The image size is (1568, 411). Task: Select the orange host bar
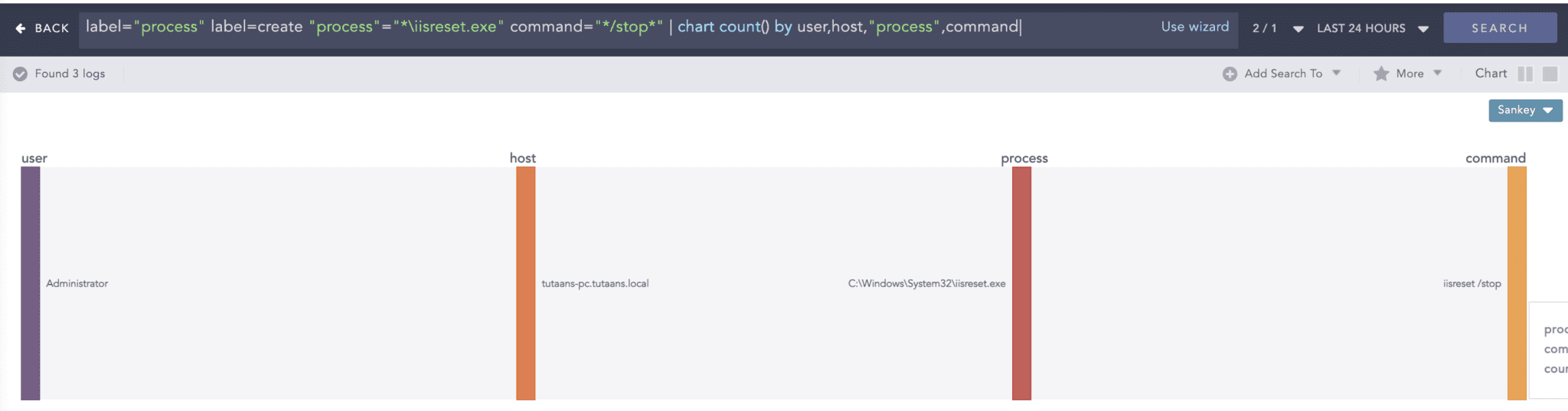pos(526,283)
